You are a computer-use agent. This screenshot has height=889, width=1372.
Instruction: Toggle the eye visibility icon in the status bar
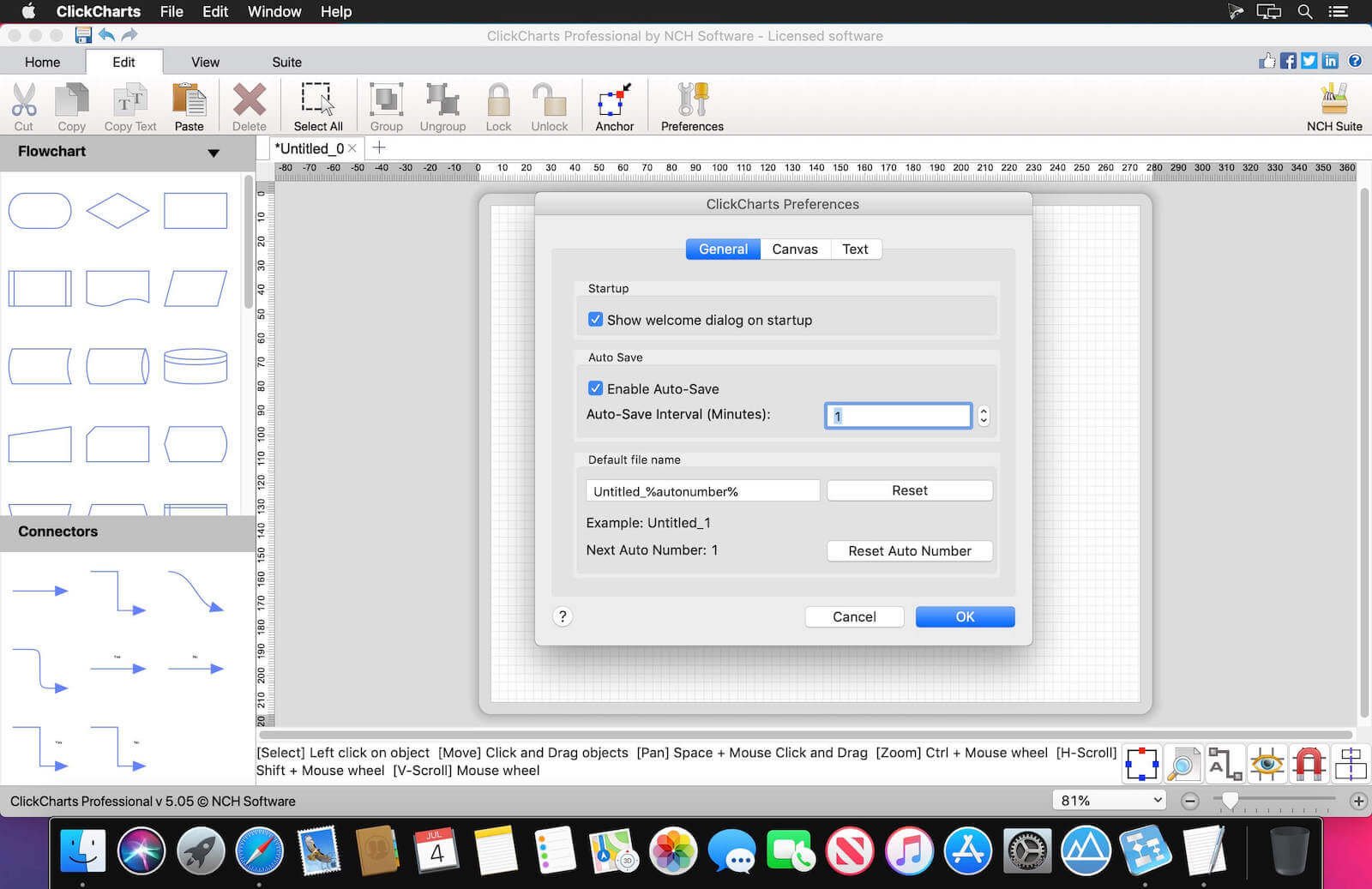(x=1267, y=764)
